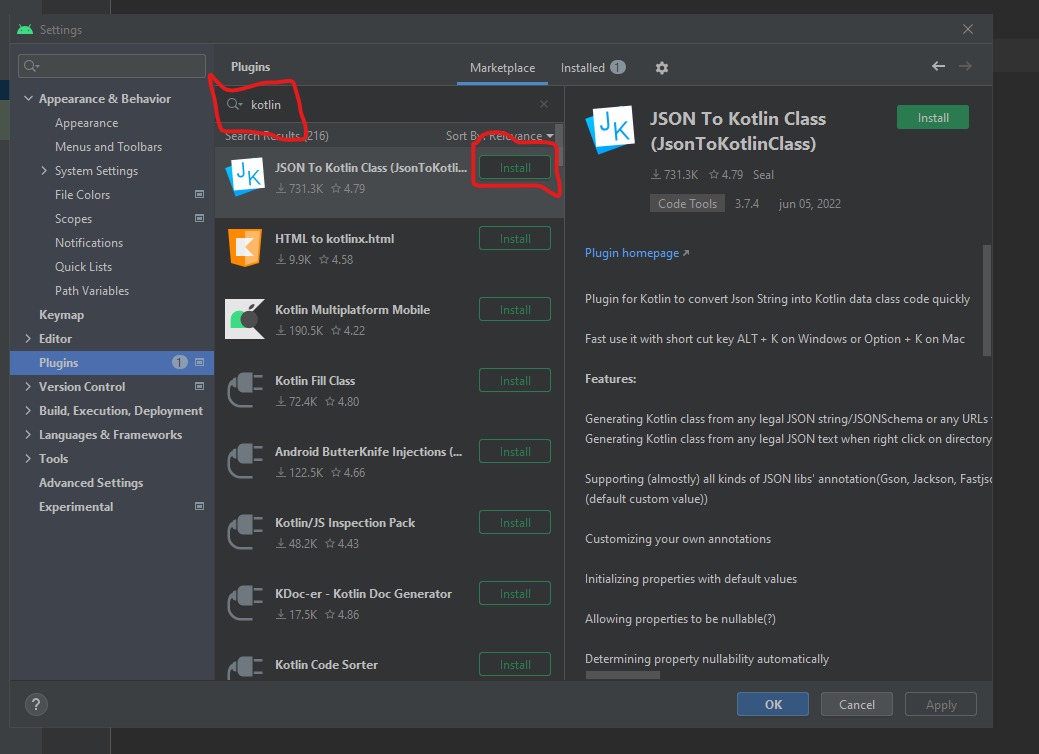
Task: Expand the System Settings tree node
Action: (x=44, y=171)
